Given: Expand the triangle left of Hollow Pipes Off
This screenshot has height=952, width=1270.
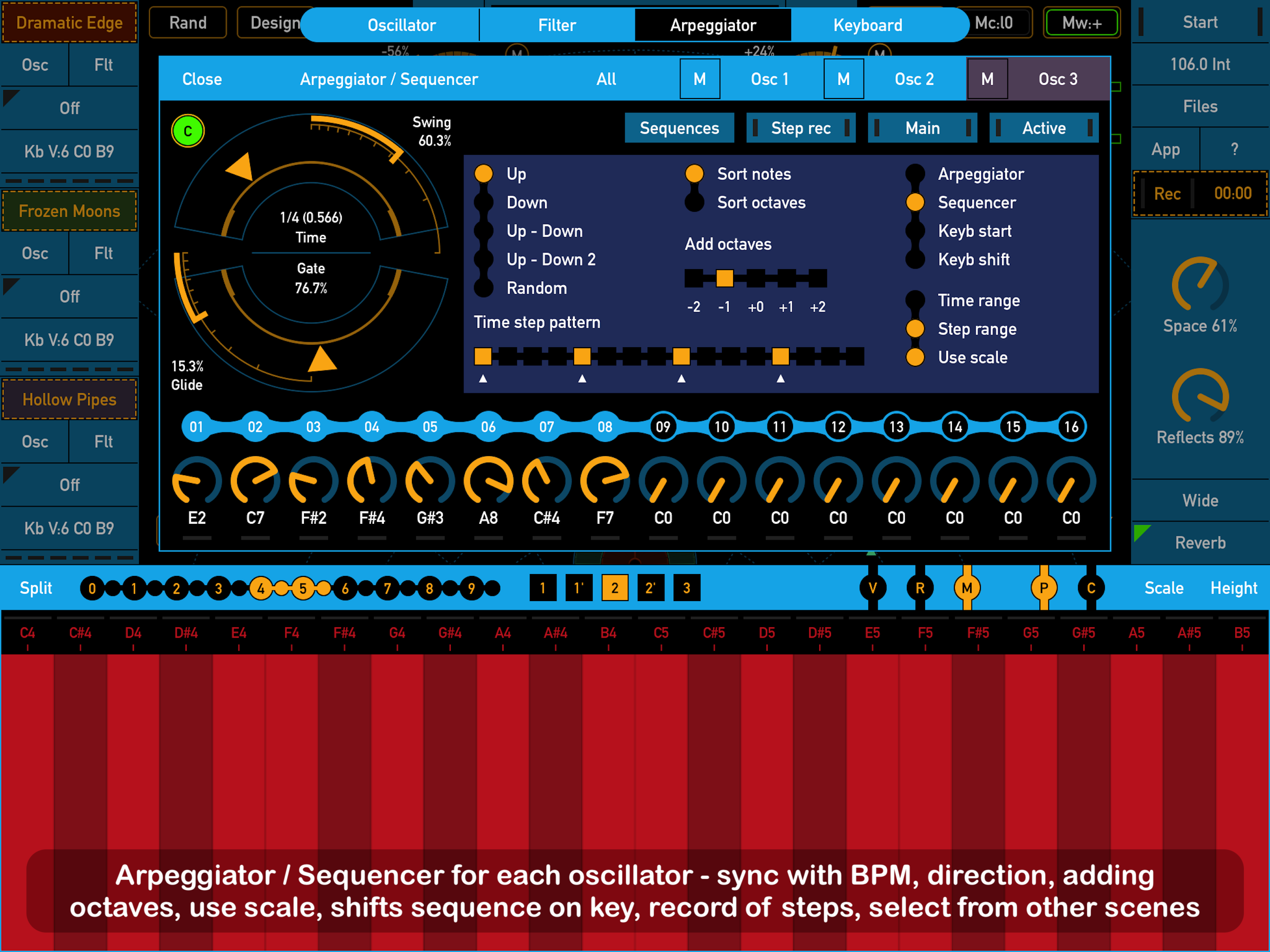Looking at the screenshot, I should (10, 474).
